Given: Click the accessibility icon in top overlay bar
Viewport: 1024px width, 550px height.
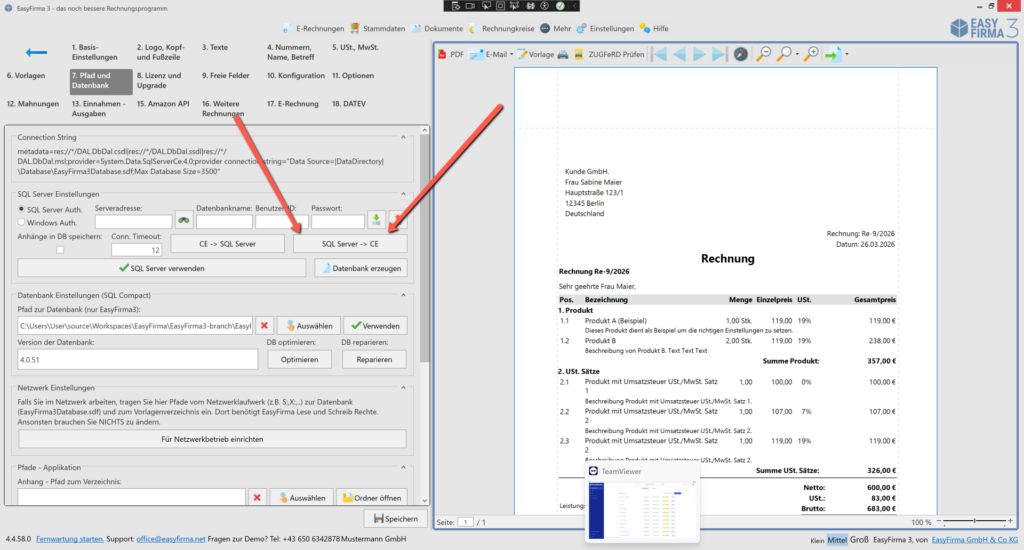Looking at the screenshot, I should [545, 6].
